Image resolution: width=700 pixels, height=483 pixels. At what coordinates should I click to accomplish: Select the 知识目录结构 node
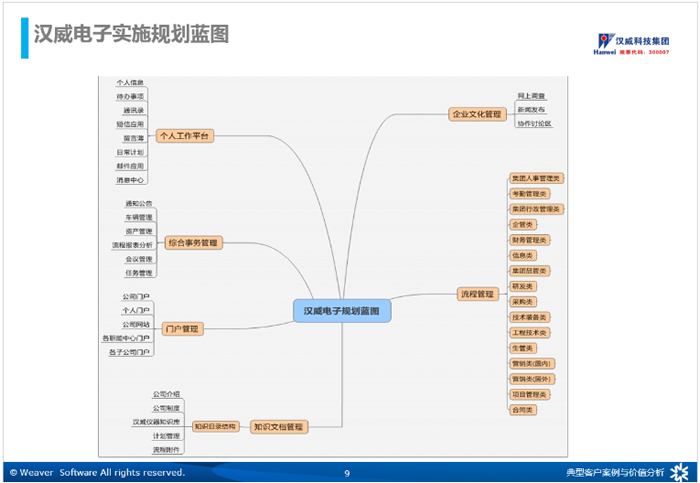[215, 427]
